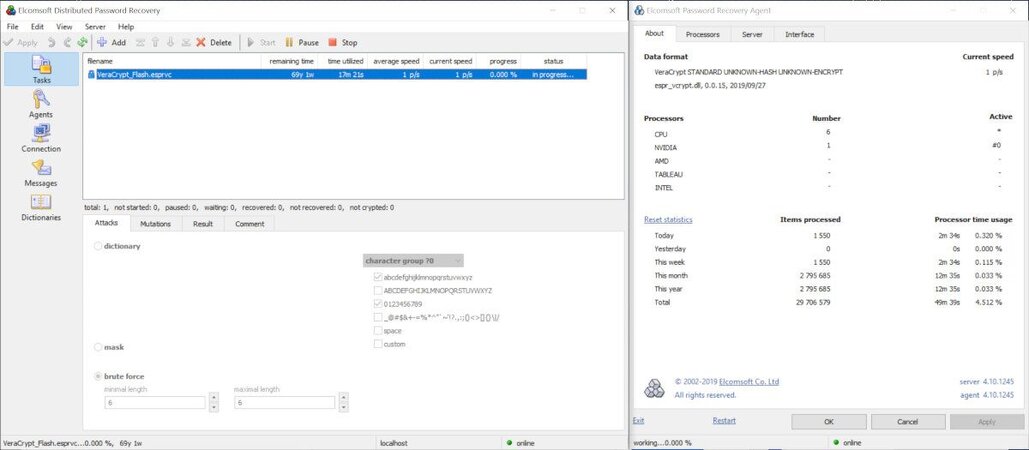Screen dimensions: 1029x450
Task: Click move task down arrow icon
Action: [x=171, y=43]
